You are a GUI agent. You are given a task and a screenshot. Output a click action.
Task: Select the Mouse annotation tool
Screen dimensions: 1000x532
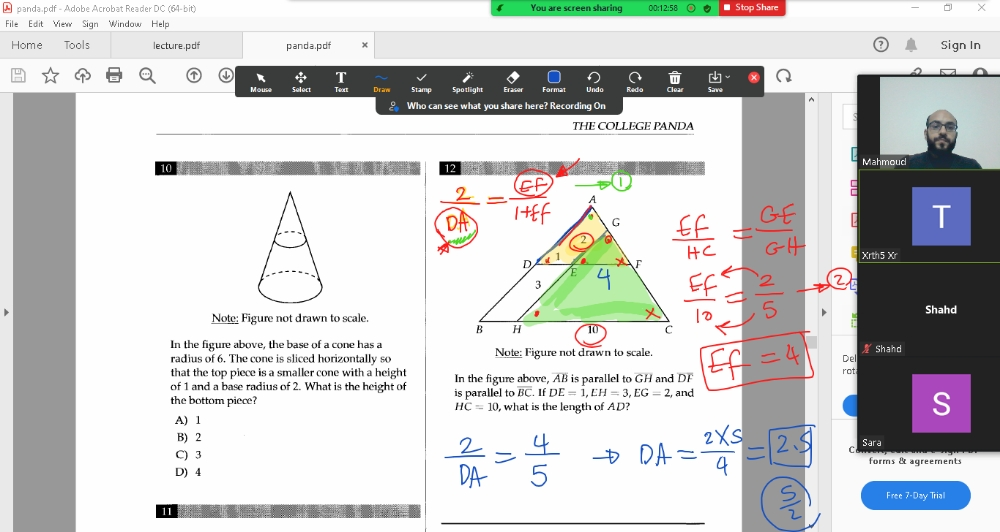click(x=261, y=82)
